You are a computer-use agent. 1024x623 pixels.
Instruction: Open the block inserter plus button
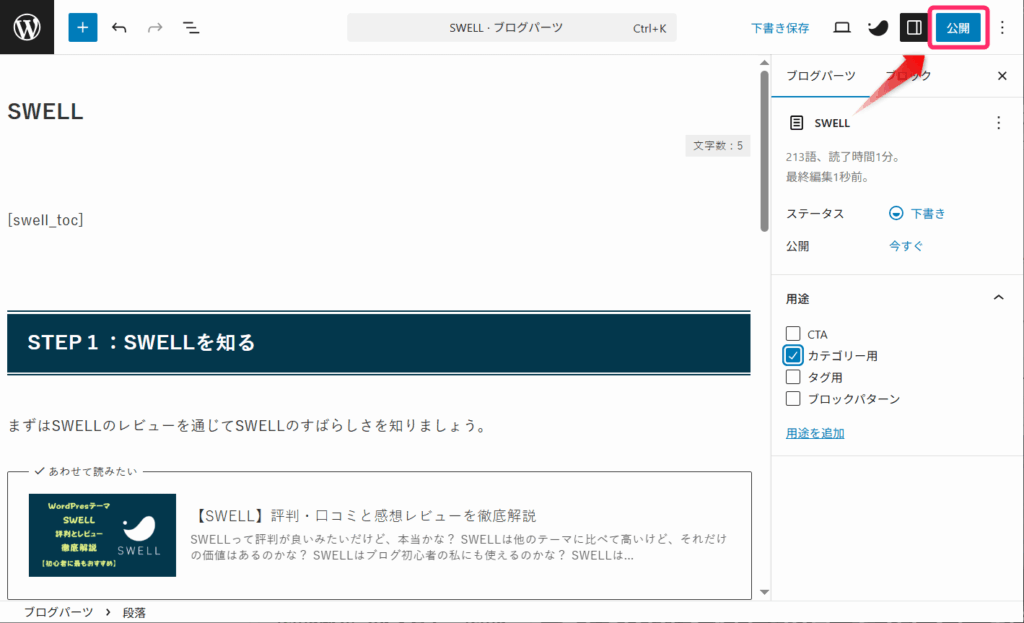[x=82, y=27]
